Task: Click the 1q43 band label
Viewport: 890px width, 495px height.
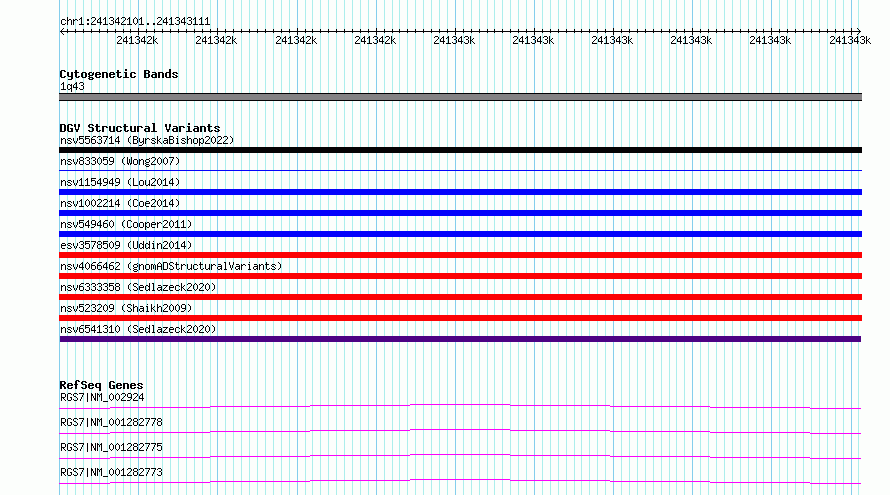Action: click(x=72, y=86)
